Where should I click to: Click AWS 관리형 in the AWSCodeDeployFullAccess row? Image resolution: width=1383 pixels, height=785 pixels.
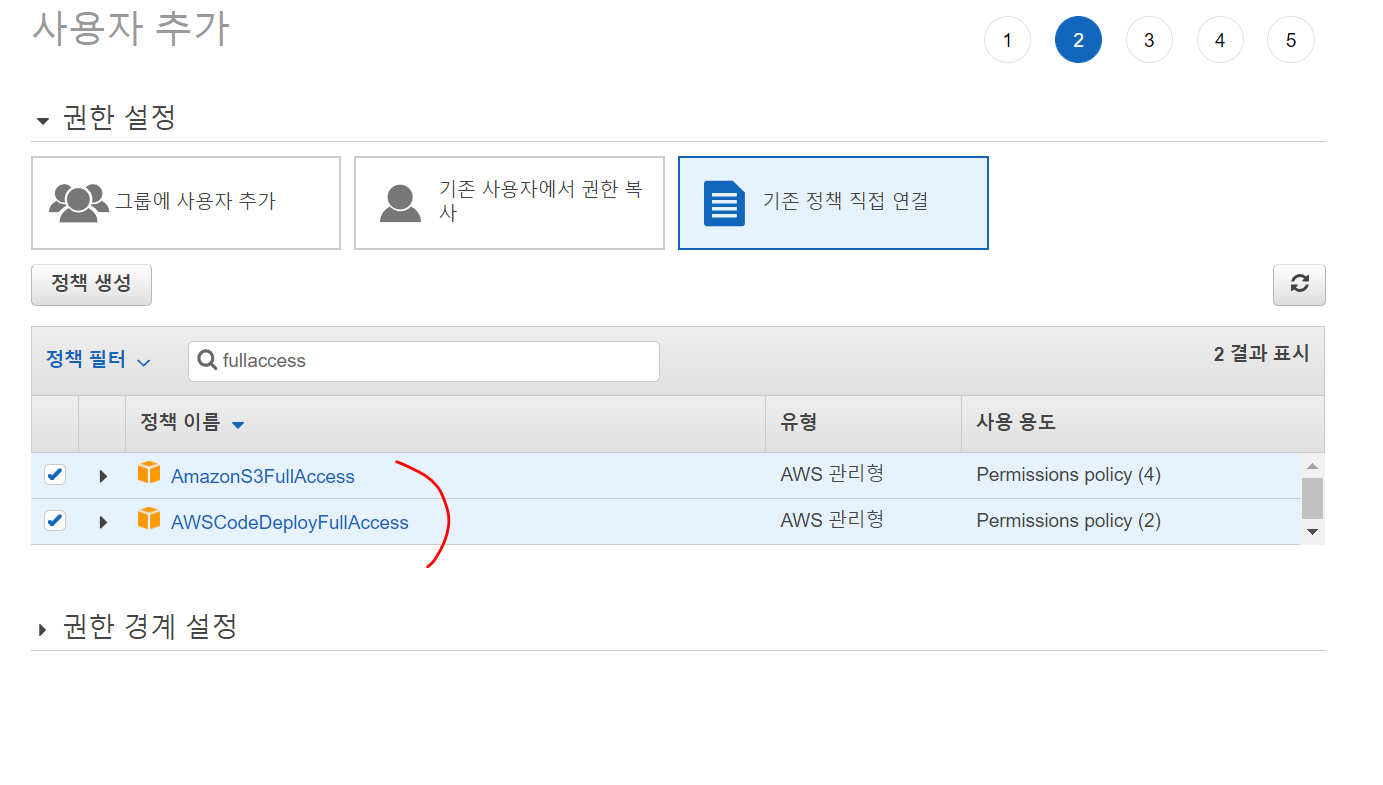click(832, 520)
